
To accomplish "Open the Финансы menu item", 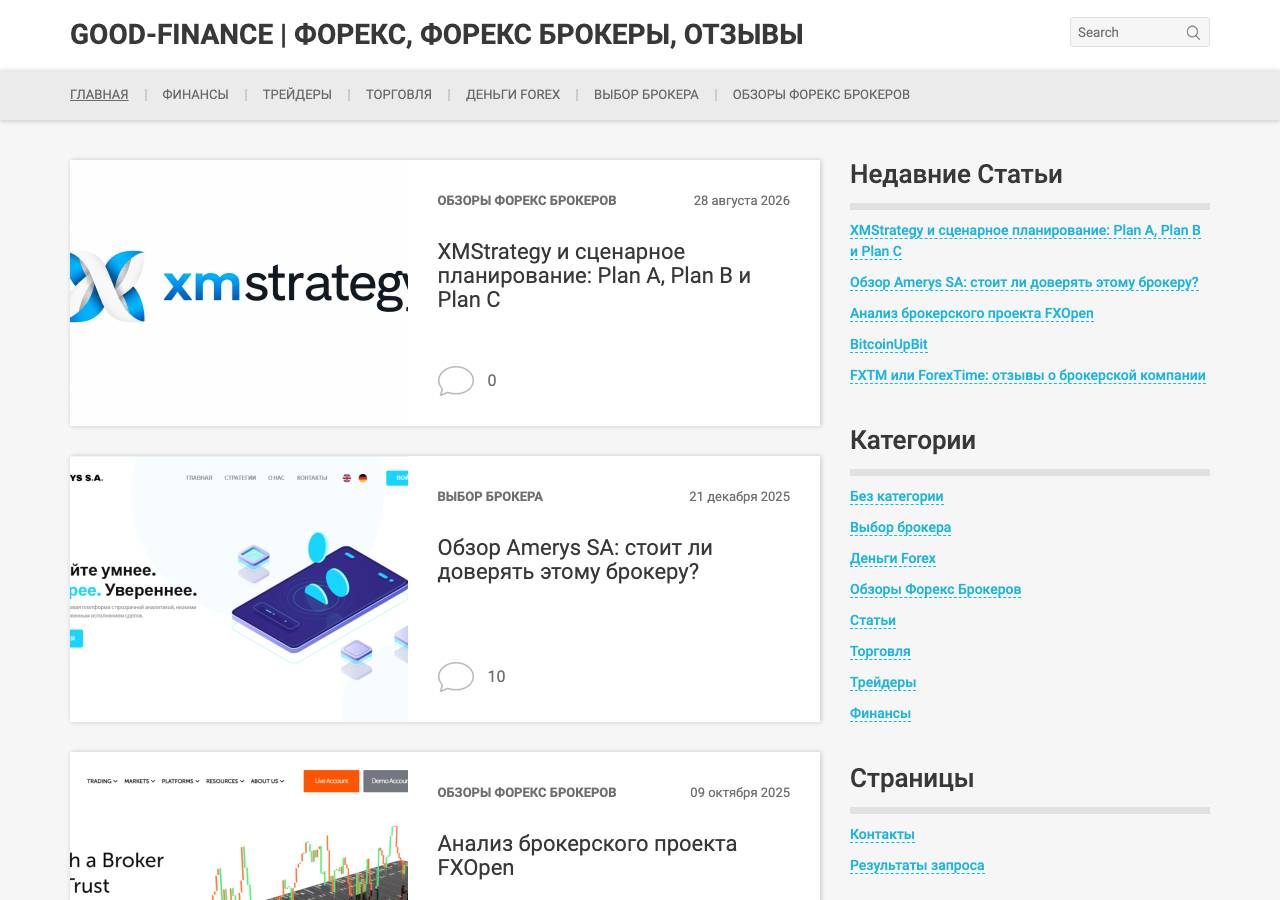I will (195, 94).
